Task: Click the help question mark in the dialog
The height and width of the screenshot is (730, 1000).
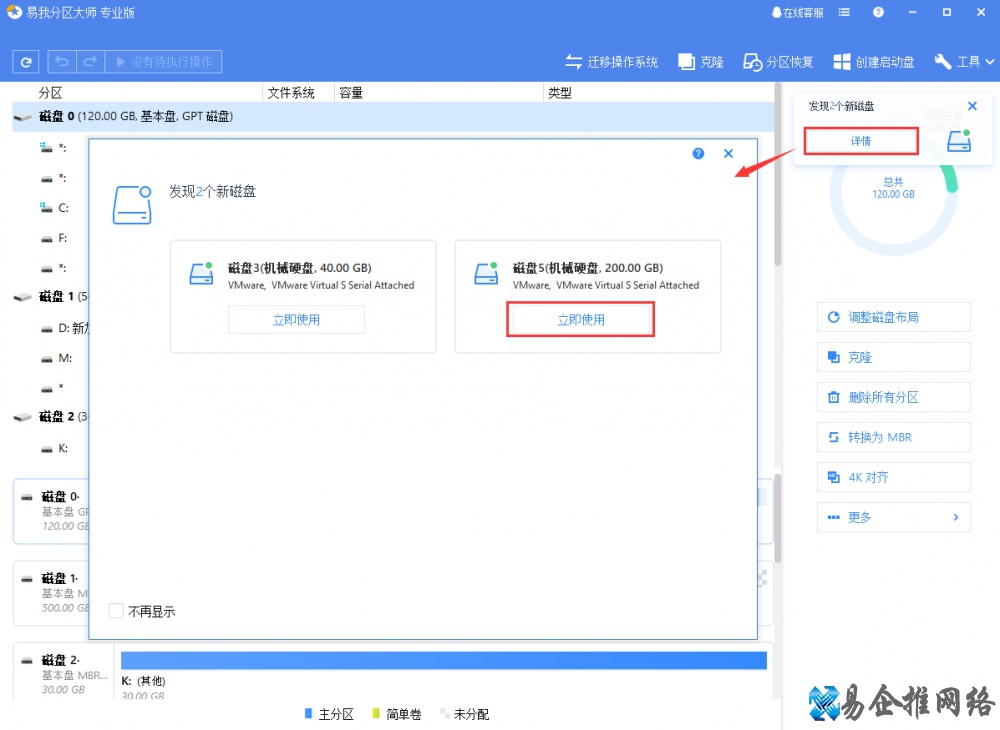Action: click(698, 154)
